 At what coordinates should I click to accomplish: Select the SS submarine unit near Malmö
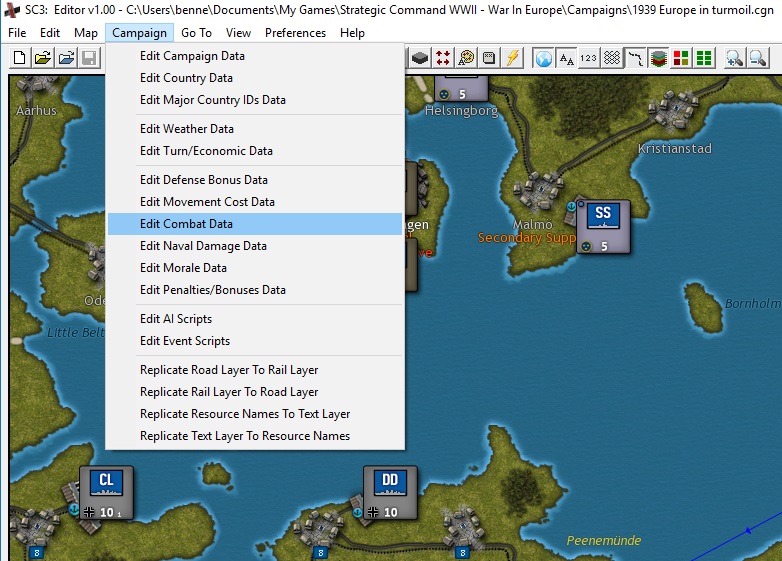click(603, 227)
